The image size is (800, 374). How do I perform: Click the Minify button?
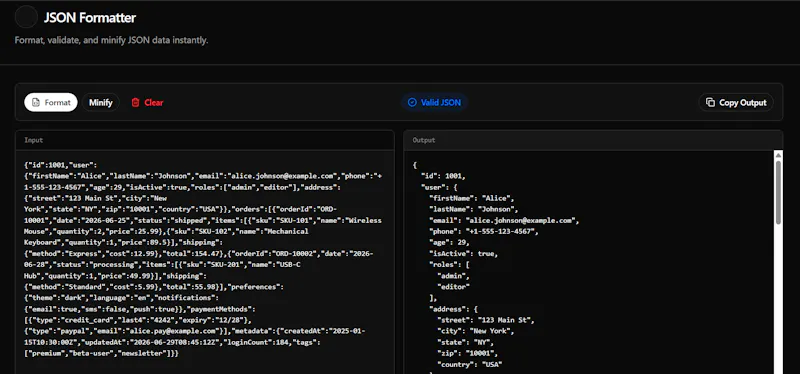101,102
